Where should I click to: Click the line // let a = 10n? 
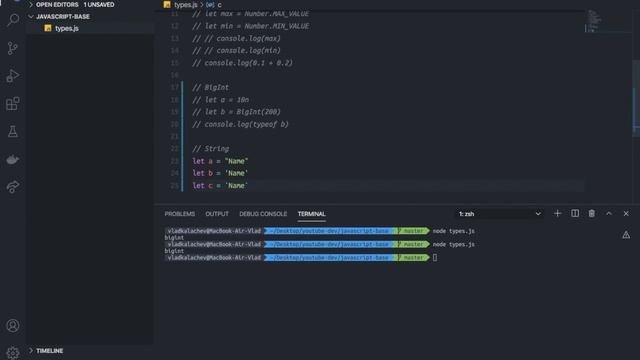(x=220, y=100)
